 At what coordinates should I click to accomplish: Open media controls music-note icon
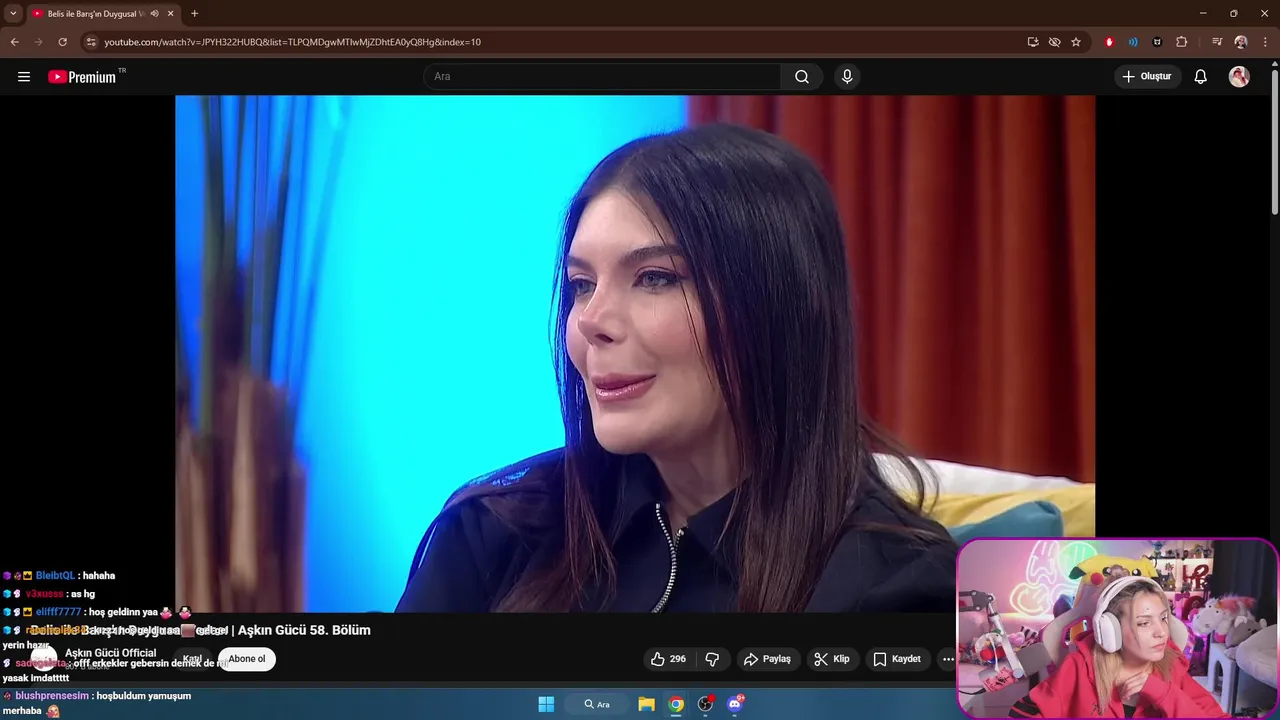[x=1217, y=42]
